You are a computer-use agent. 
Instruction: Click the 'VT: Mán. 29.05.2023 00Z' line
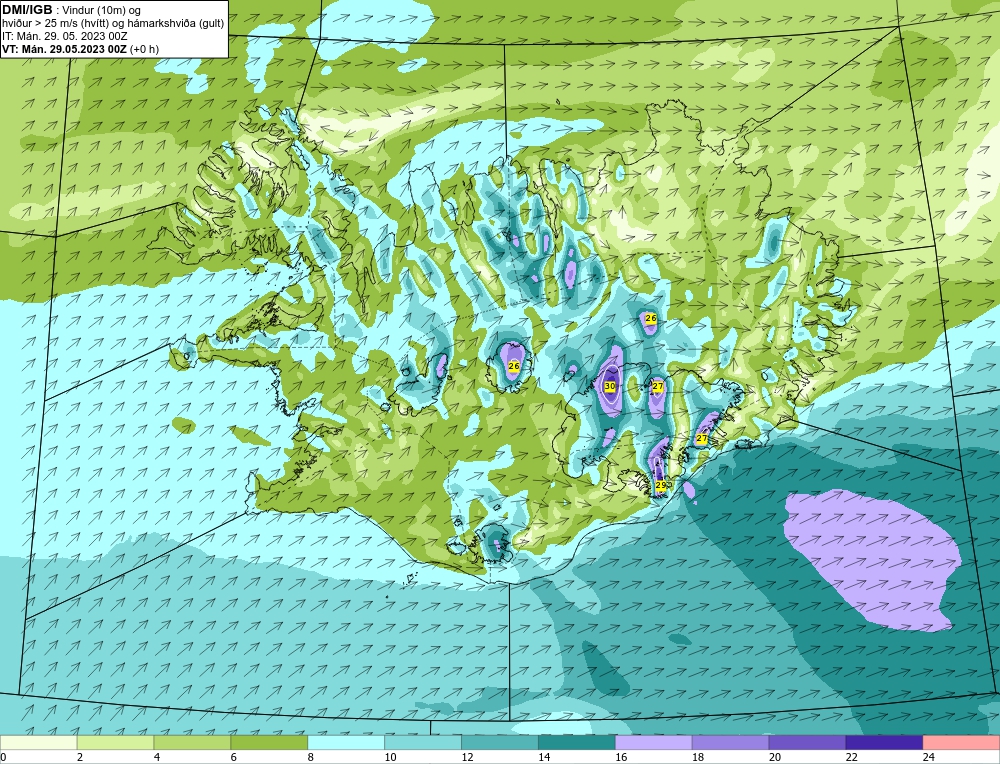click(64, 49)
